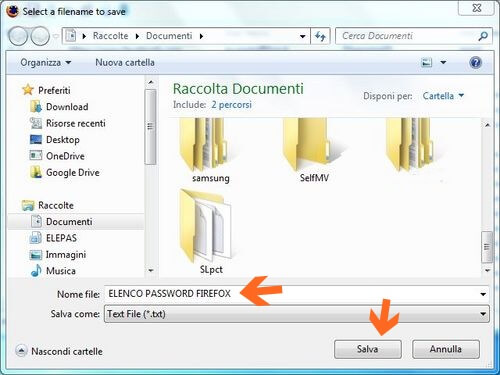Click the Forward navigation arrow
Screen dimensions: 500x375
(x=40, y=36)
